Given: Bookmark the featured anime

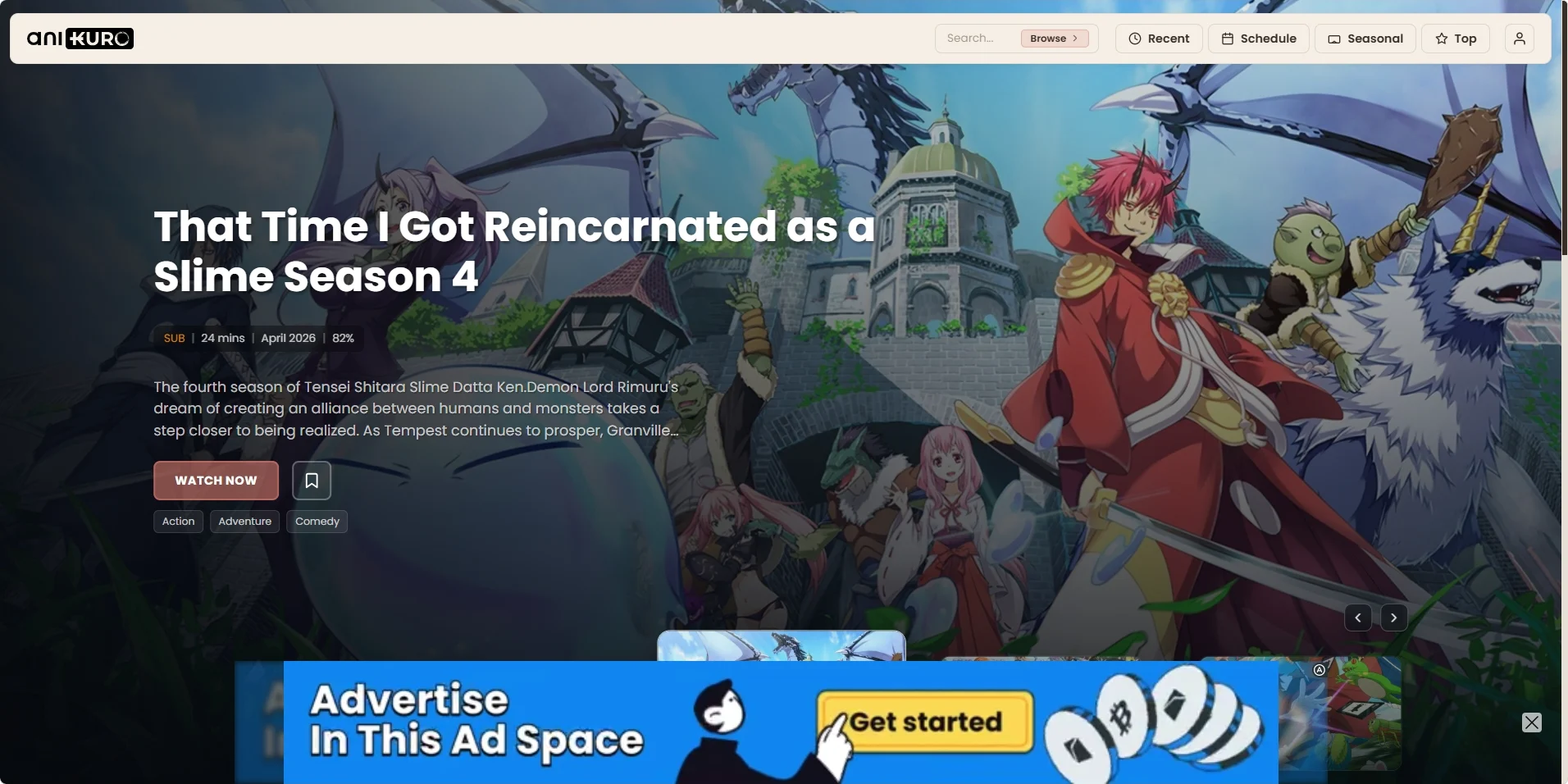Looking at the screenshot, I should (312, 481).
